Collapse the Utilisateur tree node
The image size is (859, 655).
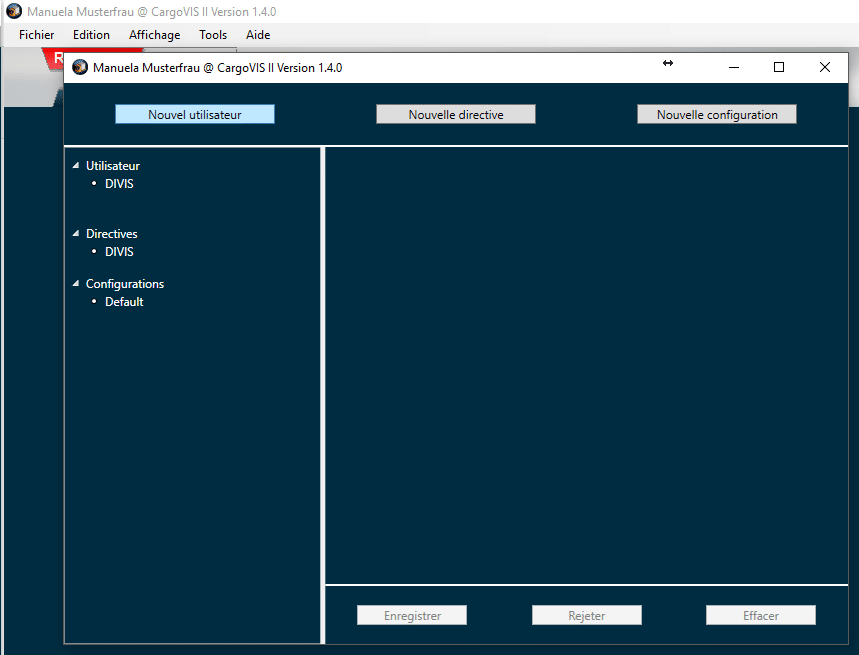(x=76, y=165)
